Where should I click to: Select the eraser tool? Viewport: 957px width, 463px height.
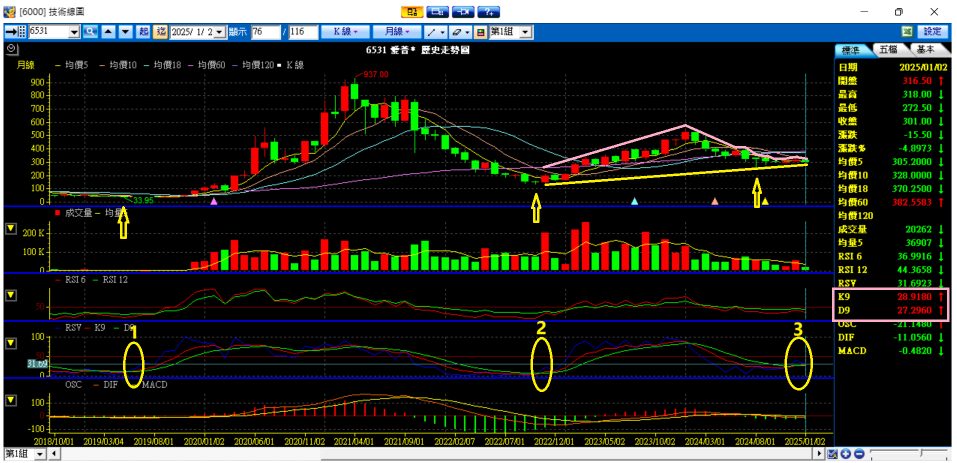coord(456,32)
